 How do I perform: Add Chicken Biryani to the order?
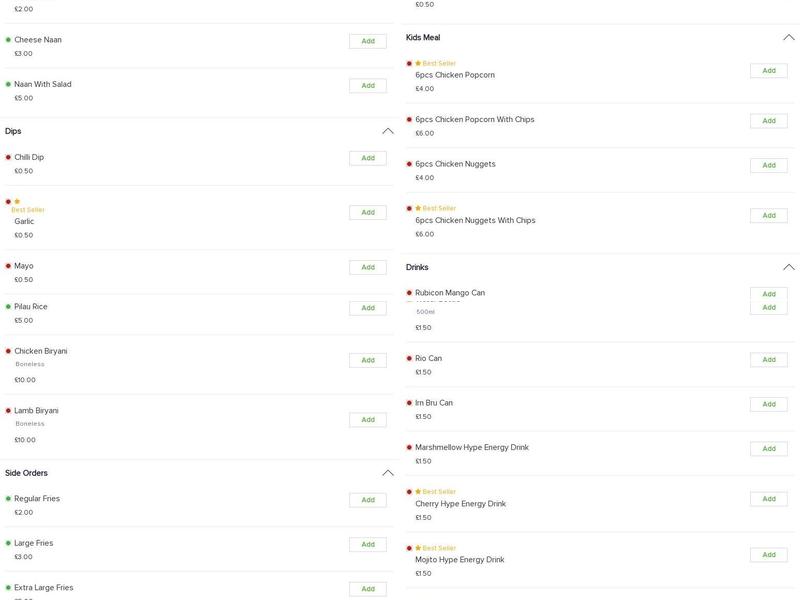pos(368,360)
